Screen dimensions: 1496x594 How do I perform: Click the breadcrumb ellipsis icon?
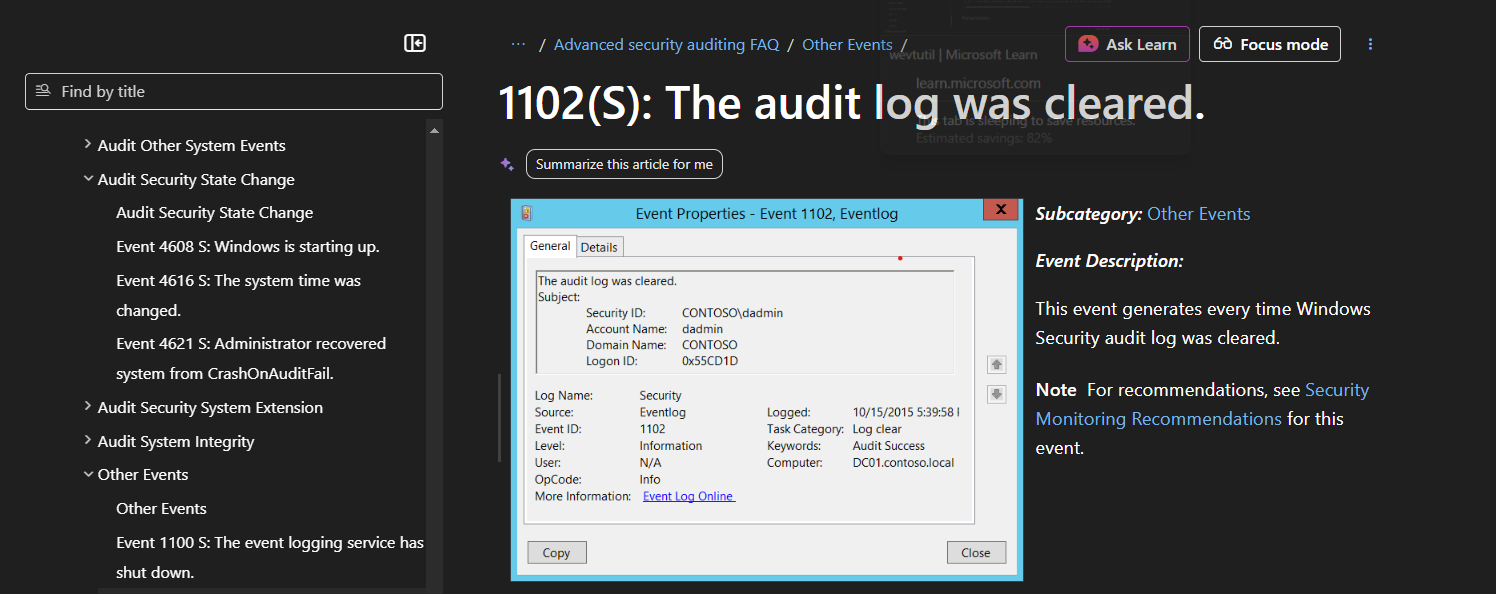(x=518, y=44)
